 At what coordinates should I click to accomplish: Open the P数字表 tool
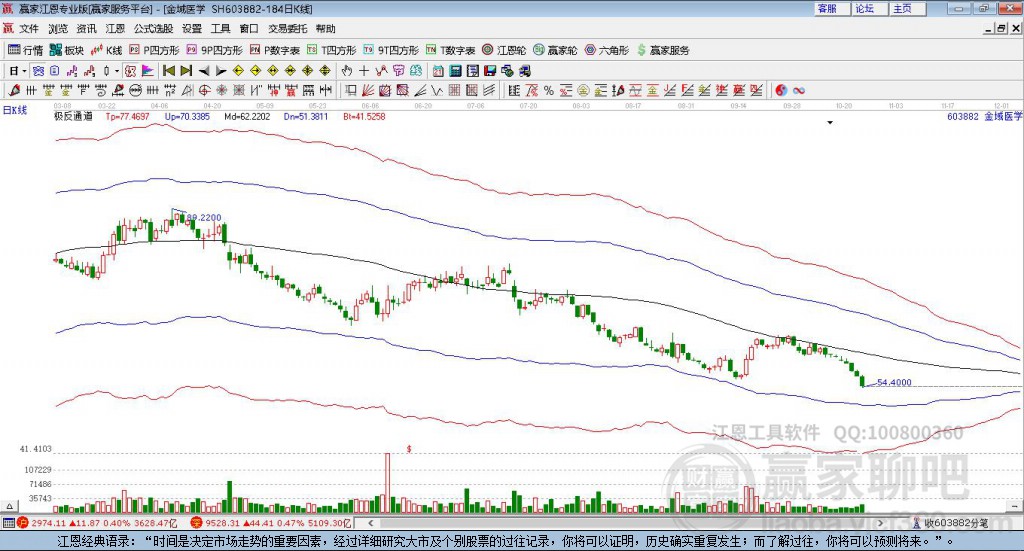click(274, 50)
